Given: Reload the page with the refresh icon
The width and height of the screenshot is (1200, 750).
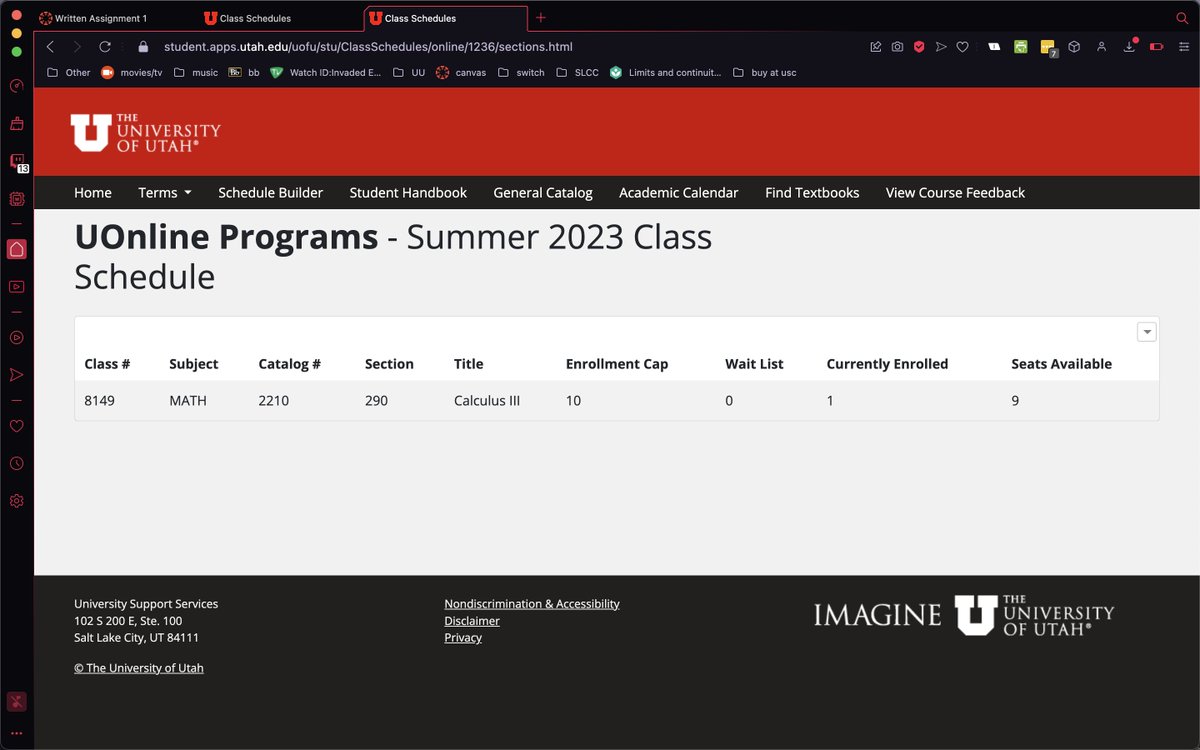Looking at the screenshot, I should (105, 47).
